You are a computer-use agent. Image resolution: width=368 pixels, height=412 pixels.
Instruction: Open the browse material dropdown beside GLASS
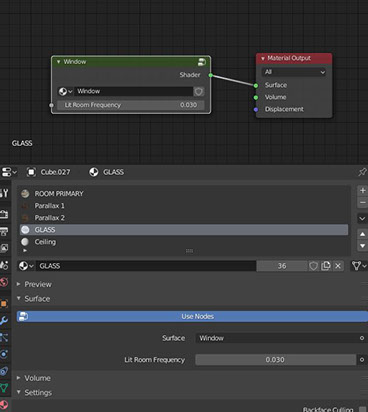click(x=26, y=266)
